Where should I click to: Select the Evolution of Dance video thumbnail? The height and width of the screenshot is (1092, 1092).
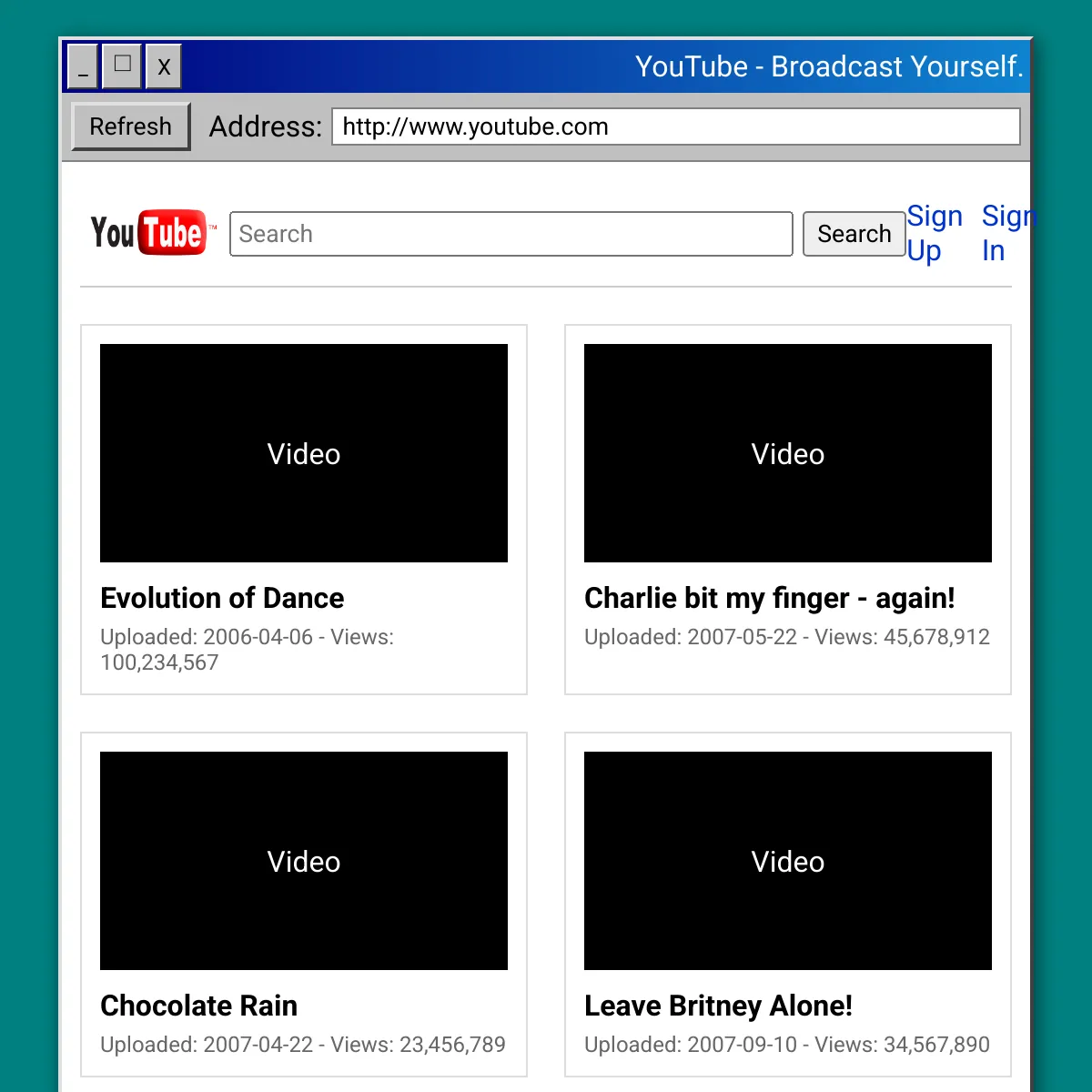303,452
